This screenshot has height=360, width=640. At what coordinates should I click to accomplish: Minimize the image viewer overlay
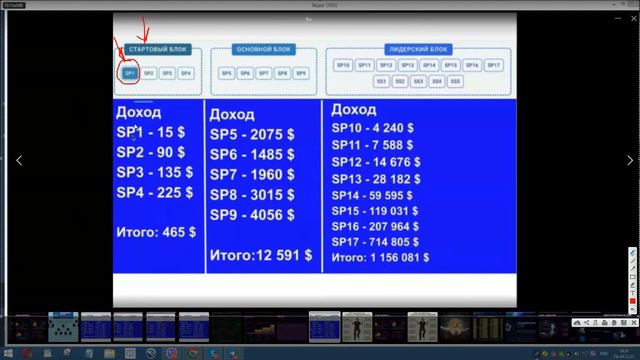pos(618,18)
